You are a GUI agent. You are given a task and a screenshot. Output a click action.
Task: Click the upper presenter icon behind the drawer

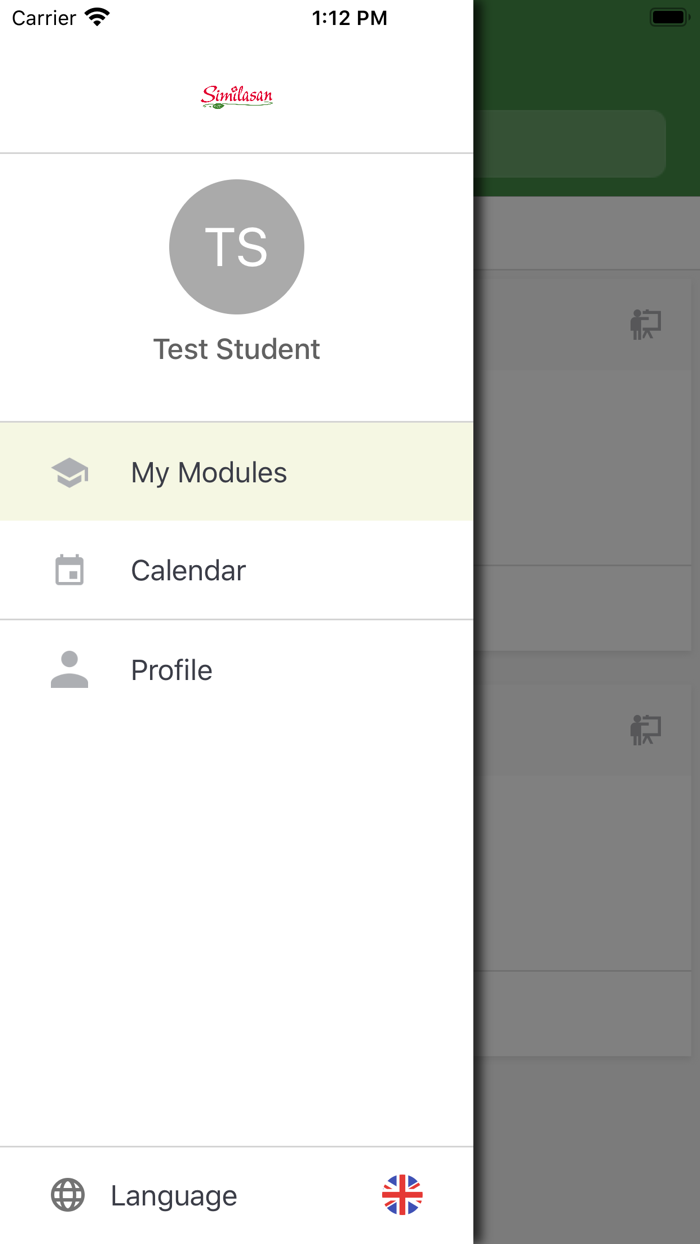click(x=646, y=324)
